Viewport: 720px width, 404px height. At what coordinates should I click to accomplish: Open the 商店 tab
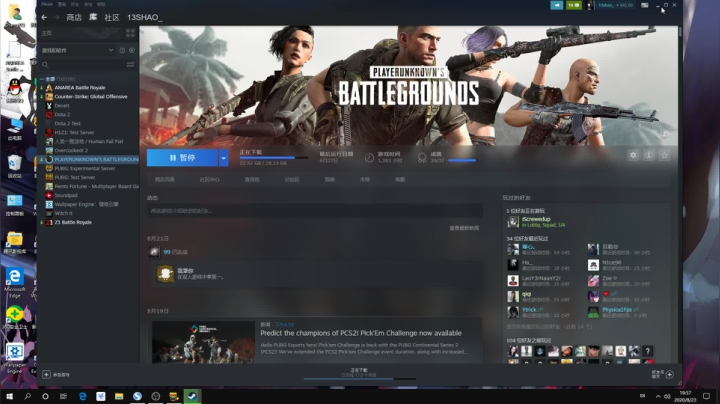tap(74, 17)
